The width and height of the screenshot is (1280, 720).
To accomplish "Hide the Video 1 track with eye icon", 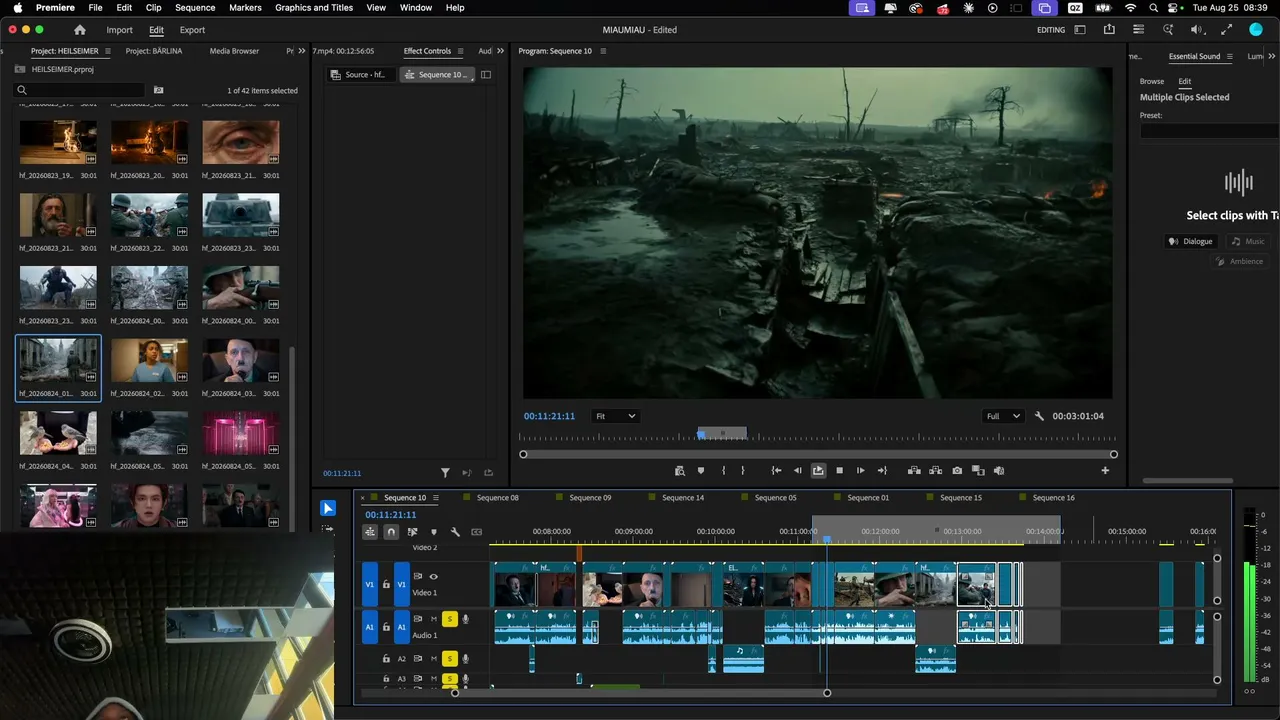I will (433, 576).
